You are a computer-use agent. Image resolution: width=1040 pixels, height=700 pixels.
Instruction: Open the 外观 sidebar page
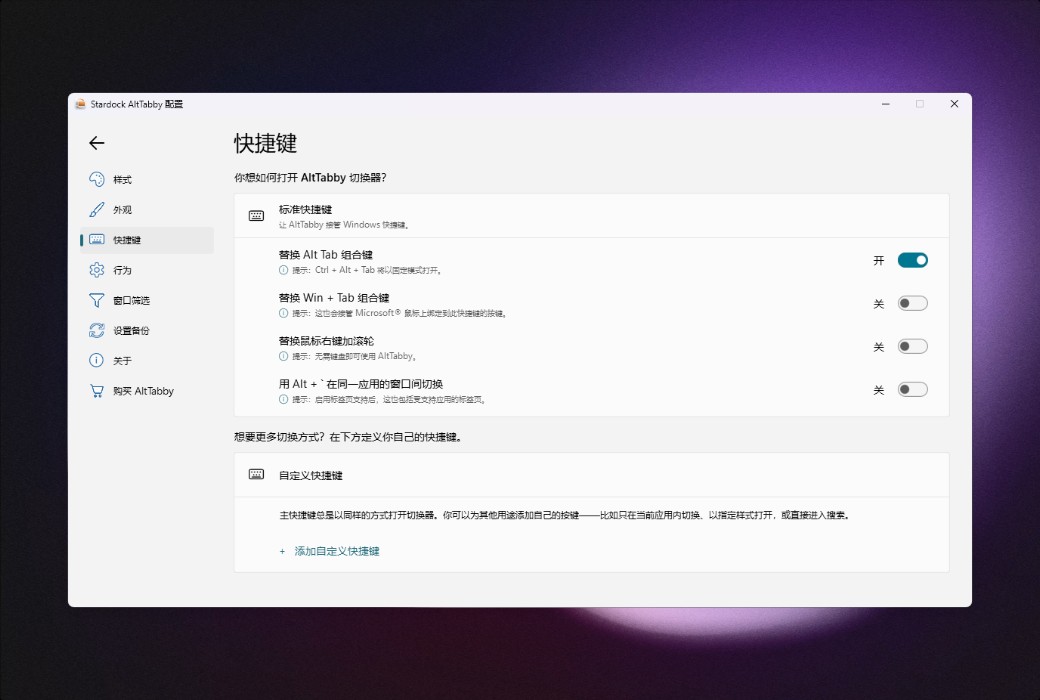[x=147, y=210]
